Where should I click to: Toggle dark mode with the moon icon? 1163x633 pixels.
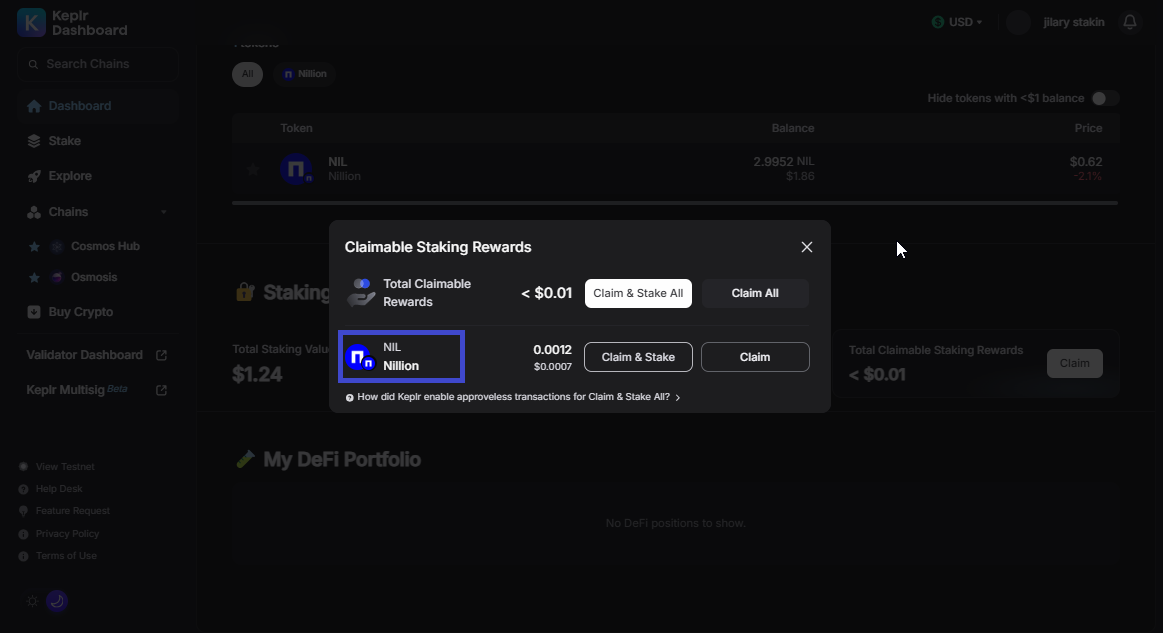[57, 600]
